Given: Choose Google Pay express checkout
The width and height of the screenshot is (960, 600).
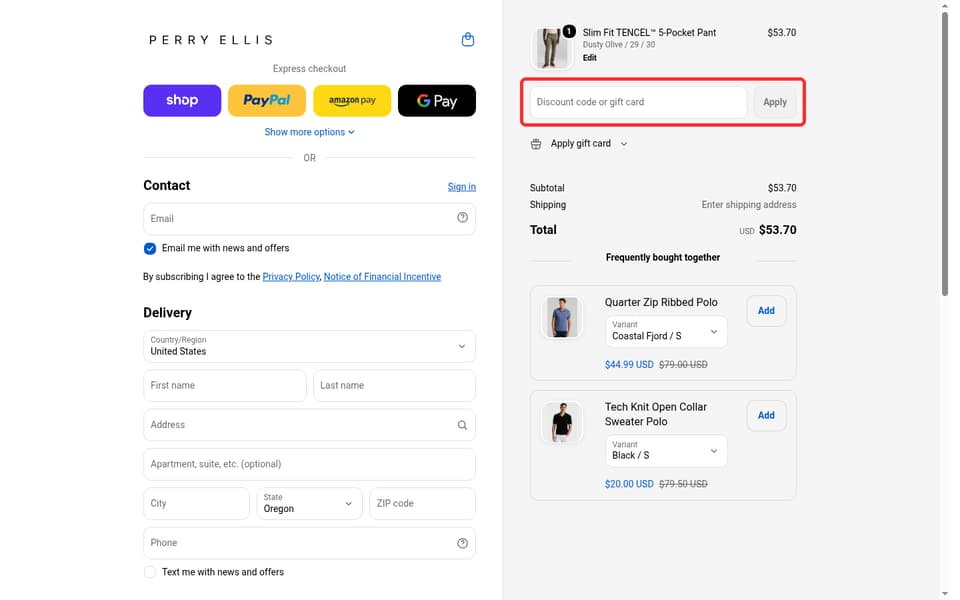Looking at the screenshot, I should (437, 100).
